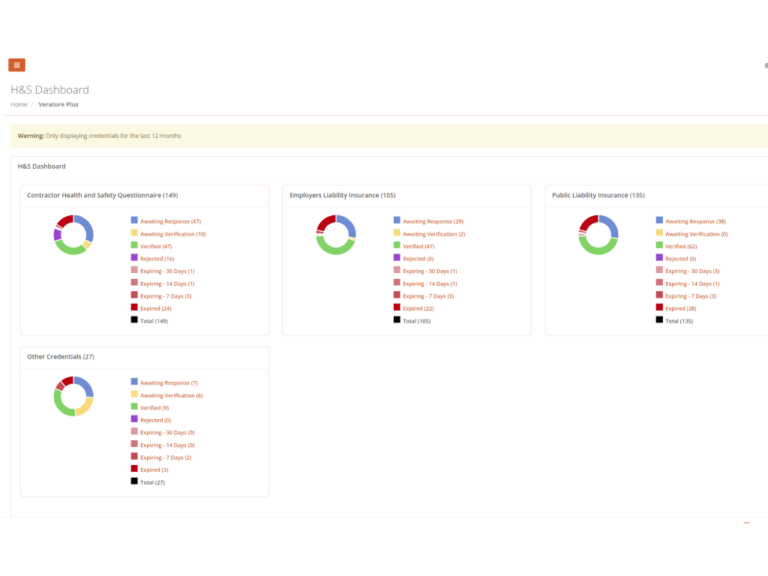Click the warning about last 12 months
The image size is (768, 576).
point(99,136)
